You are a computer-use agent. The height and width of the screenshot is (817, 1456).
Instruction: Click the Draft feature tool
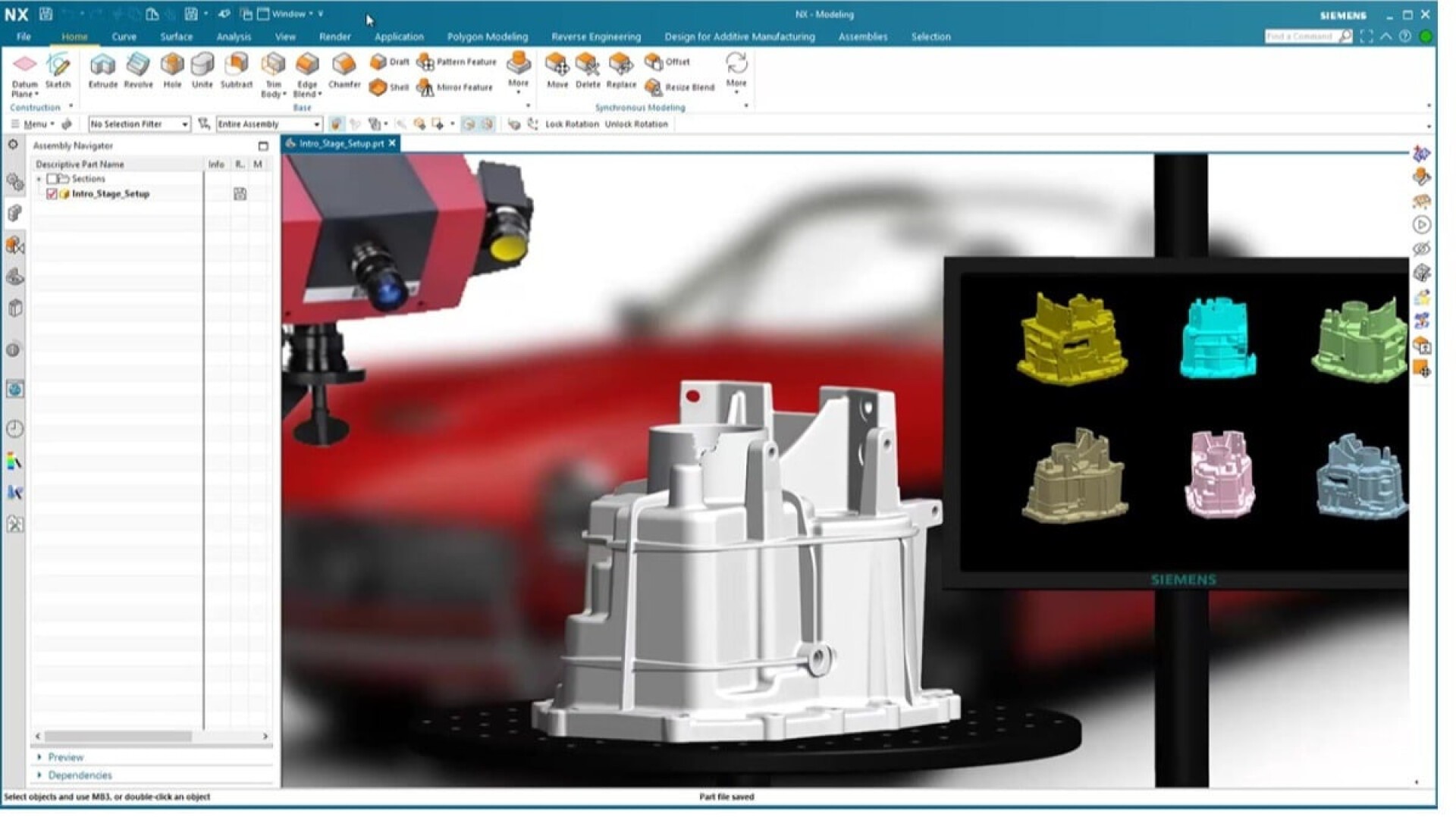(x=390, y=61)
